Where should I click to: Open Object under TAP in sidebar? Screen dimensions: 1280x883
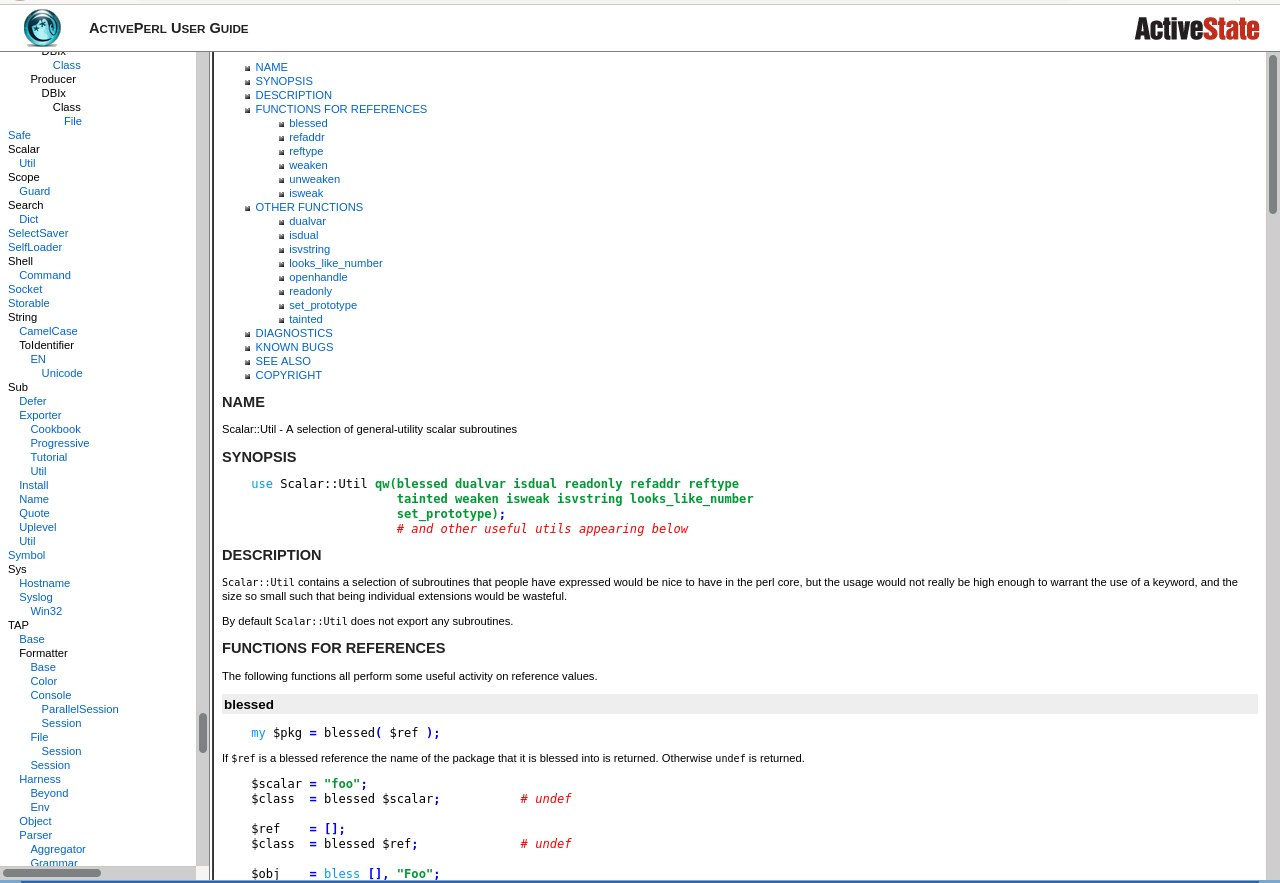pyautogui.click(x=35, y=821)
